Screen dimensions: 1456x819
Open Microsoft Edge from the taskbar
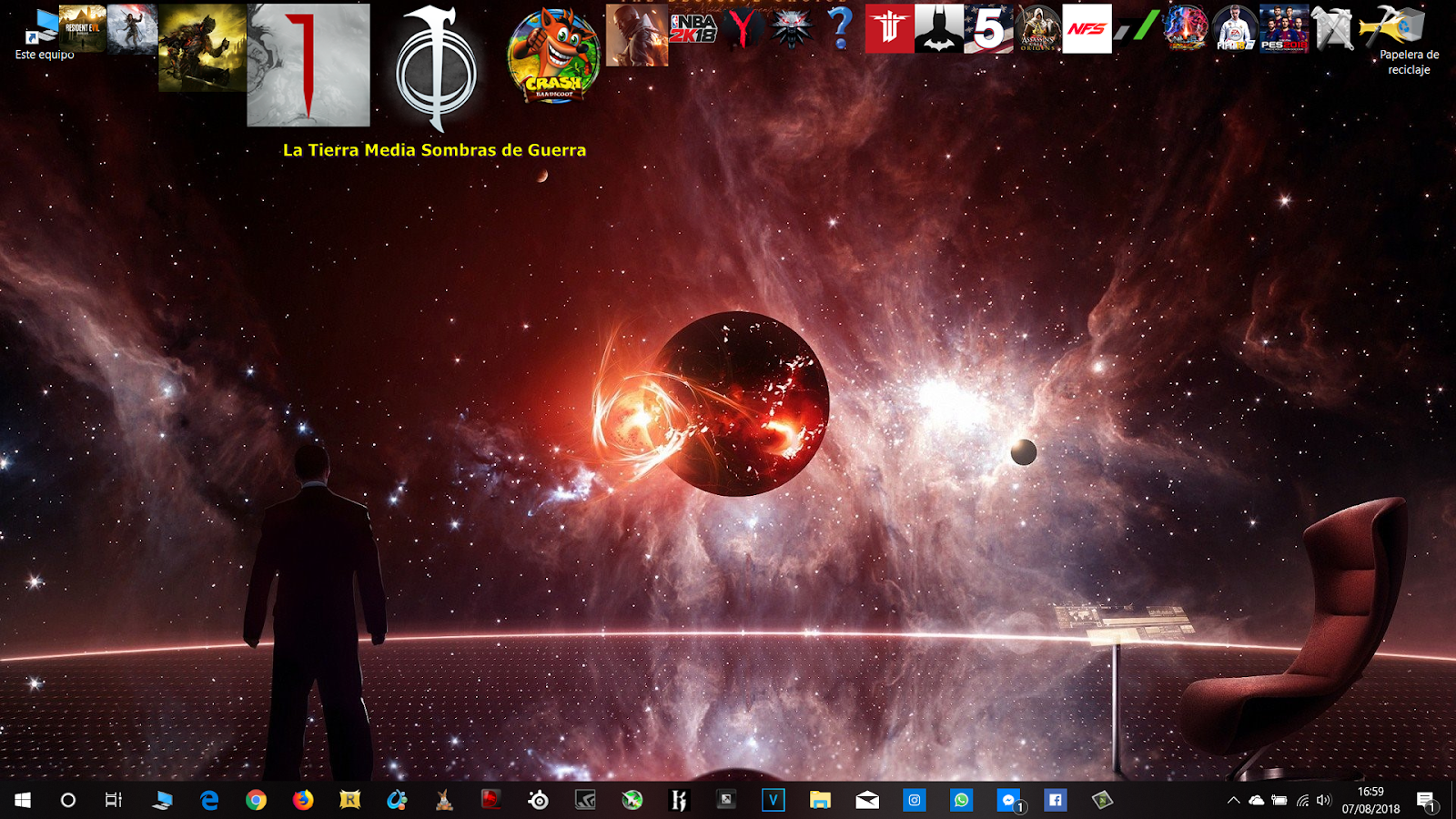[209, 800]
